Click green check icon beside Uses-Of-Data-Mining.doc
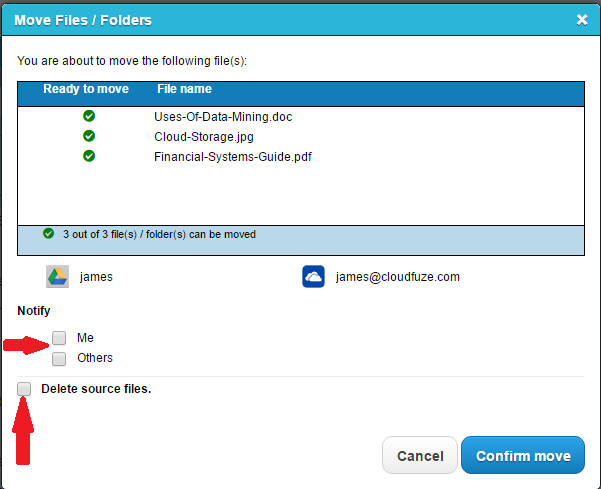Image resolution: width=601 pixels, height=489 pixels. click(89, 116)
